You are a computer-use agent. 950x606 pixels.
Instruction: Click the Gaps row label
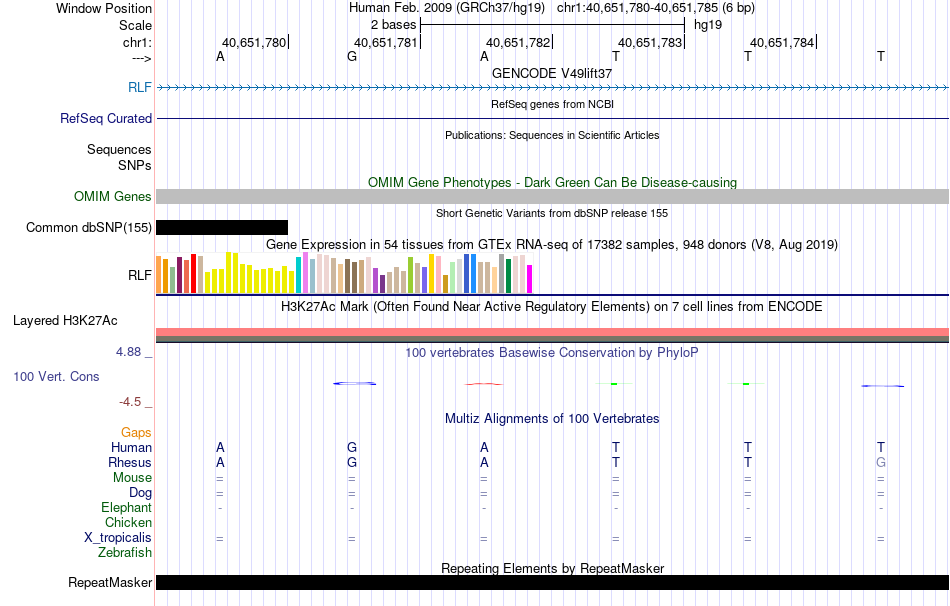(x=136, y=432)
